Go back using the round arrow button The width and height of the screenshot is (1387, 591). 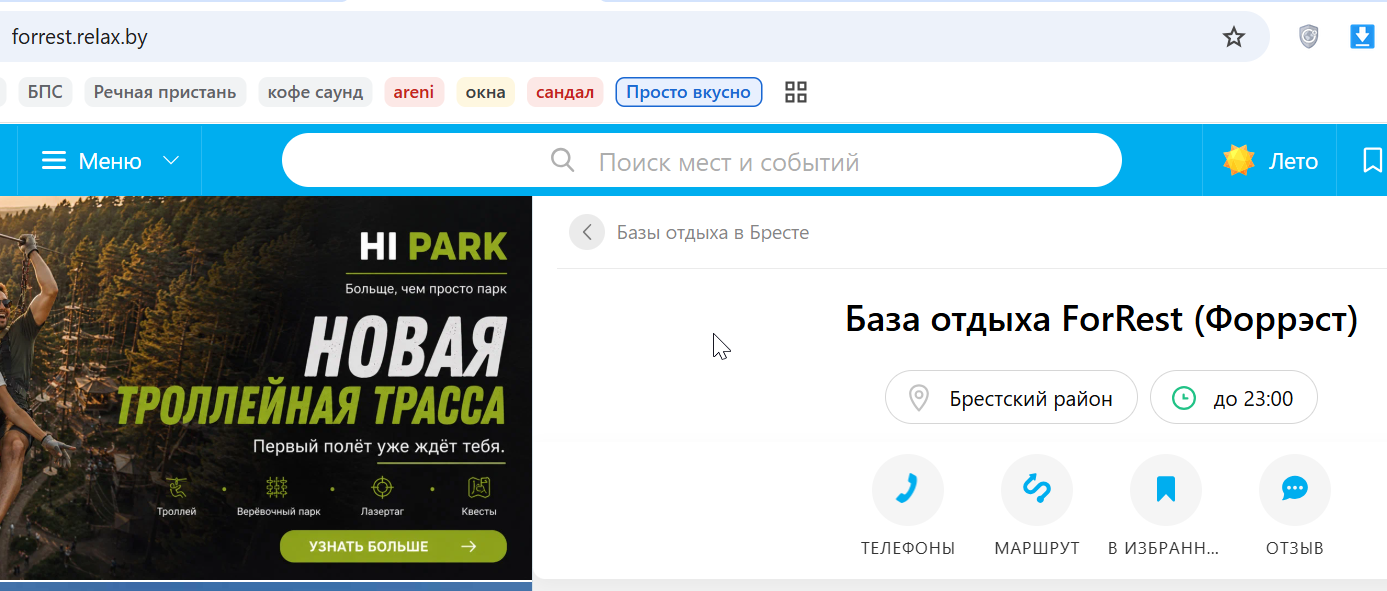point(587,232)
